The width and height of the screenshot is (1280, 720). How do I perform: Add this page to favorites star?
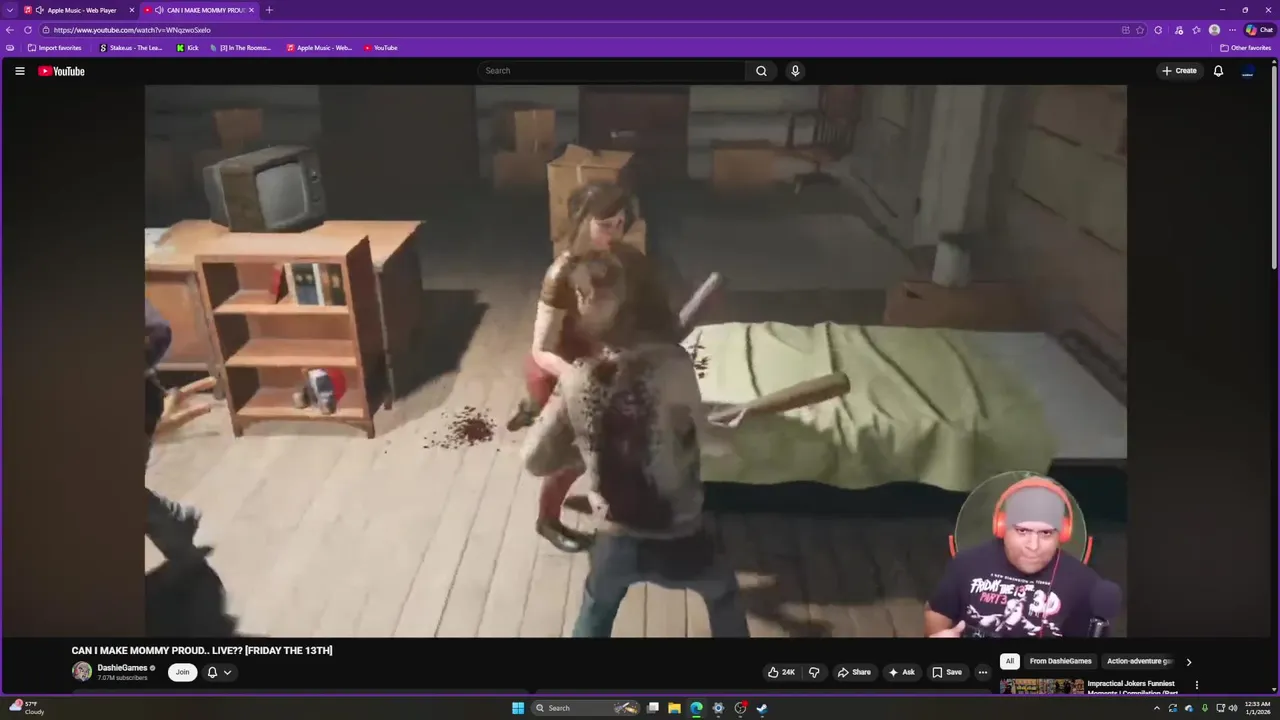1140,30
